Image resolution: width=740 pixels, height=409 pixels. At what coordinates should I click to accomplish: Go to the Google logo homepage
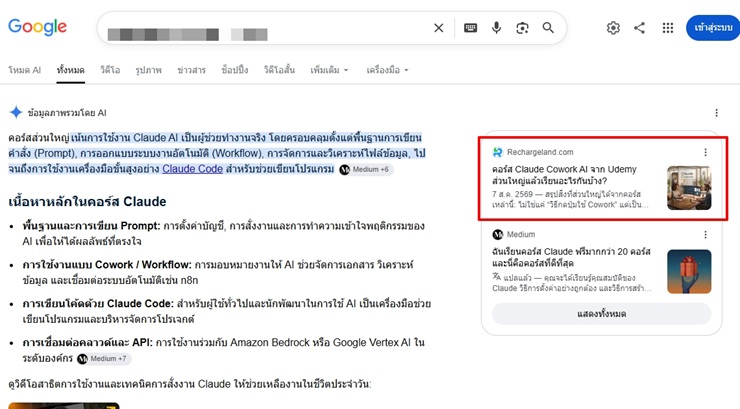pyautogui.click(x=37, y=27)
